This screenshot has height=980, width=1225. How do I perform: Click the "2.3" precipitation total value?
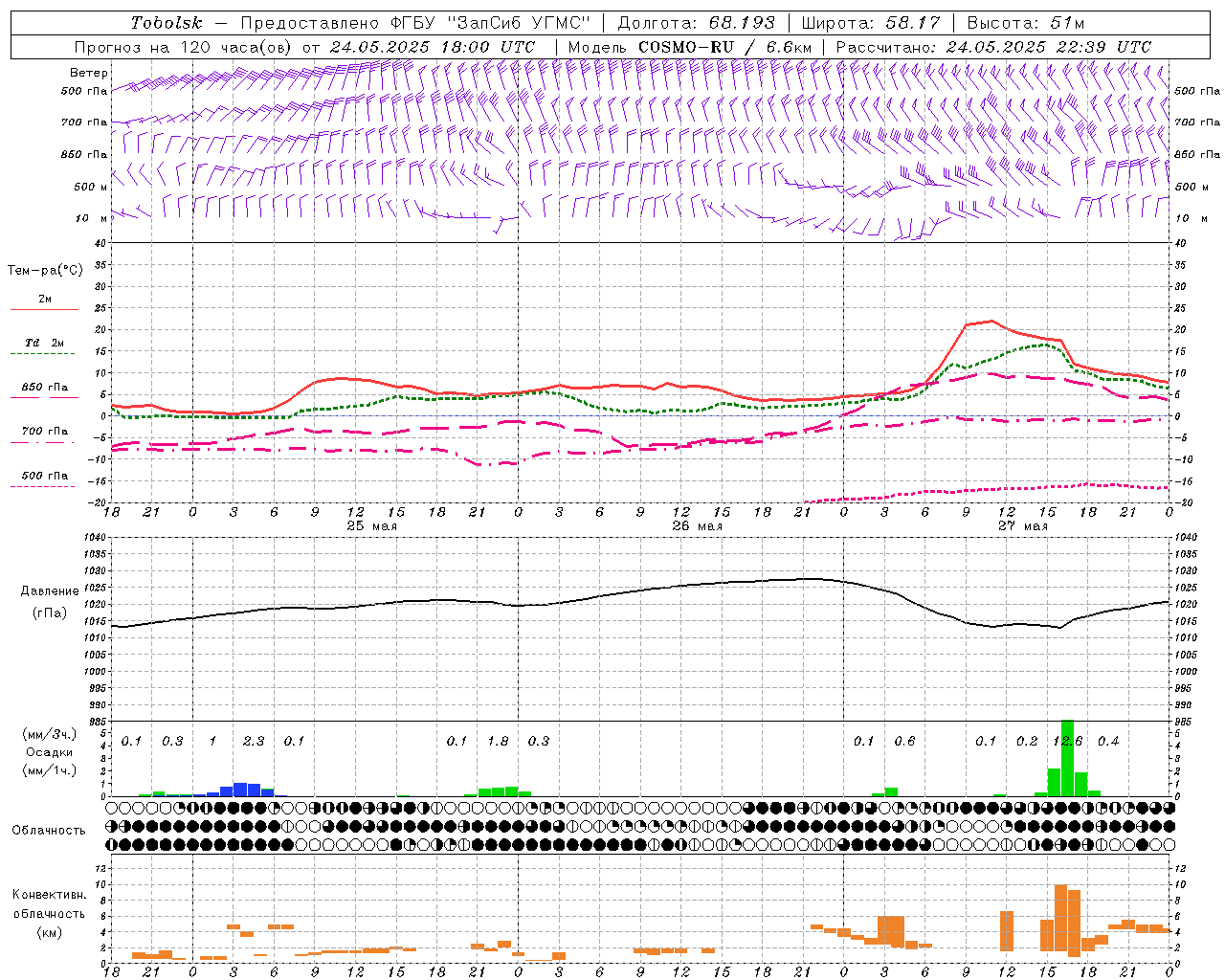click(x=254, y=741)
